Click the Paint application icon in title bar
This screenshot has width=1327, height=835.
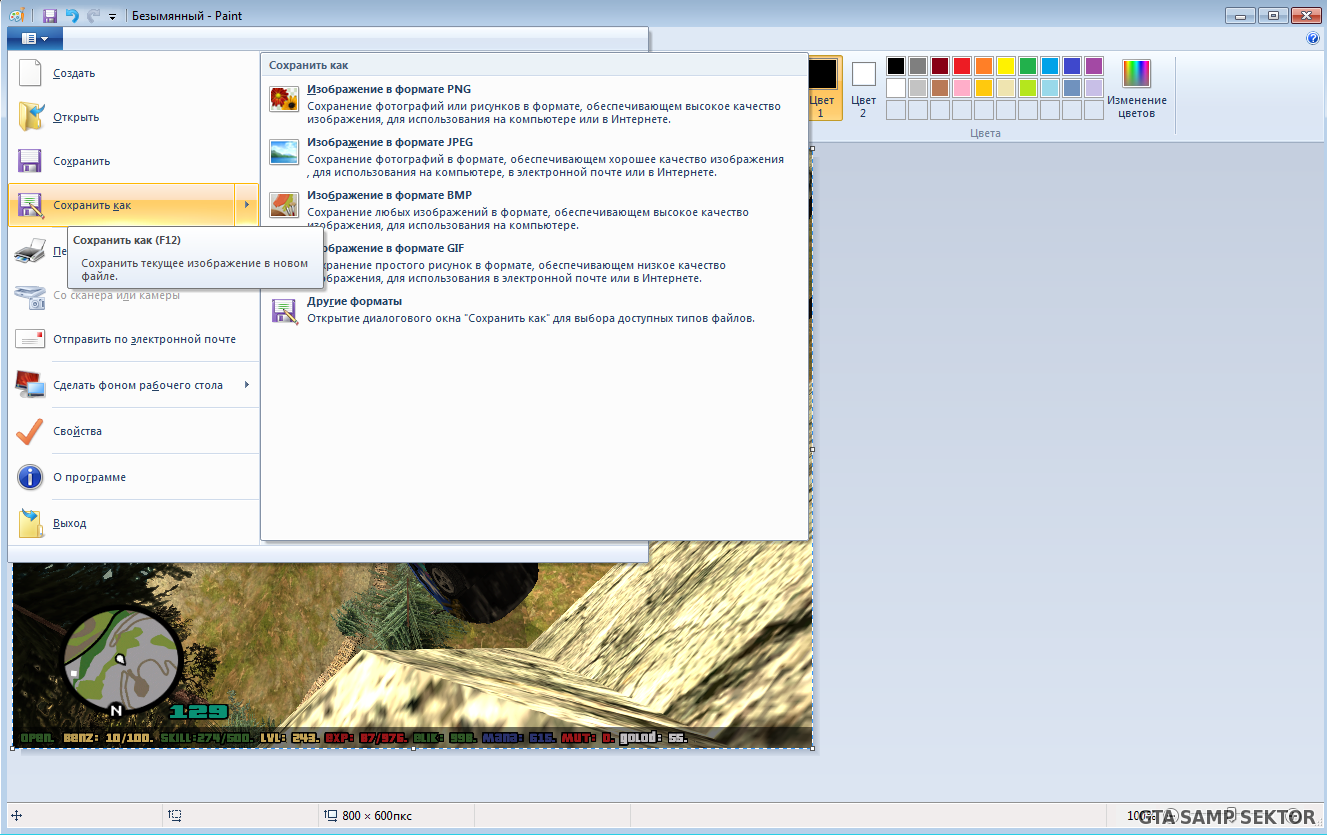click(17, 16)
